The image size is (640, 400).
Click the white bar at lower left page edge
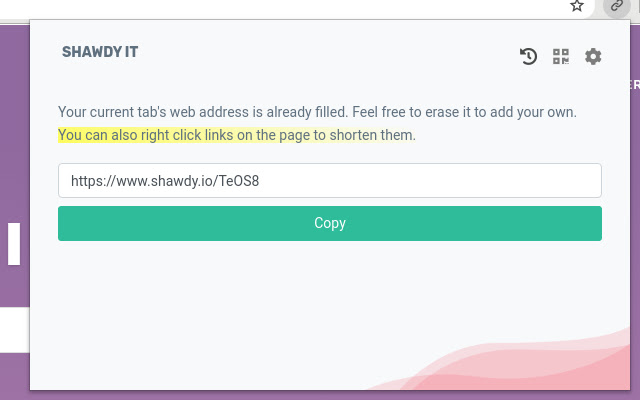pyautogui.click(x=14, y=330)
